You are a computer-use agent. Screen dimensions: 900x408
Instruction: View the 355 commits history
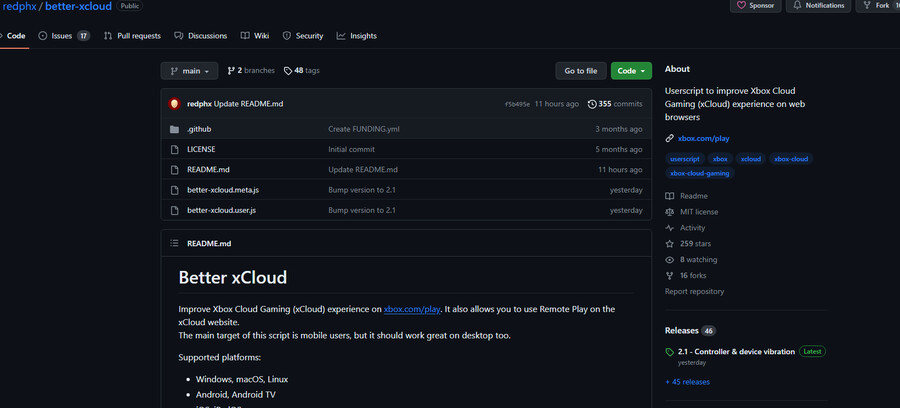(615, 104)
